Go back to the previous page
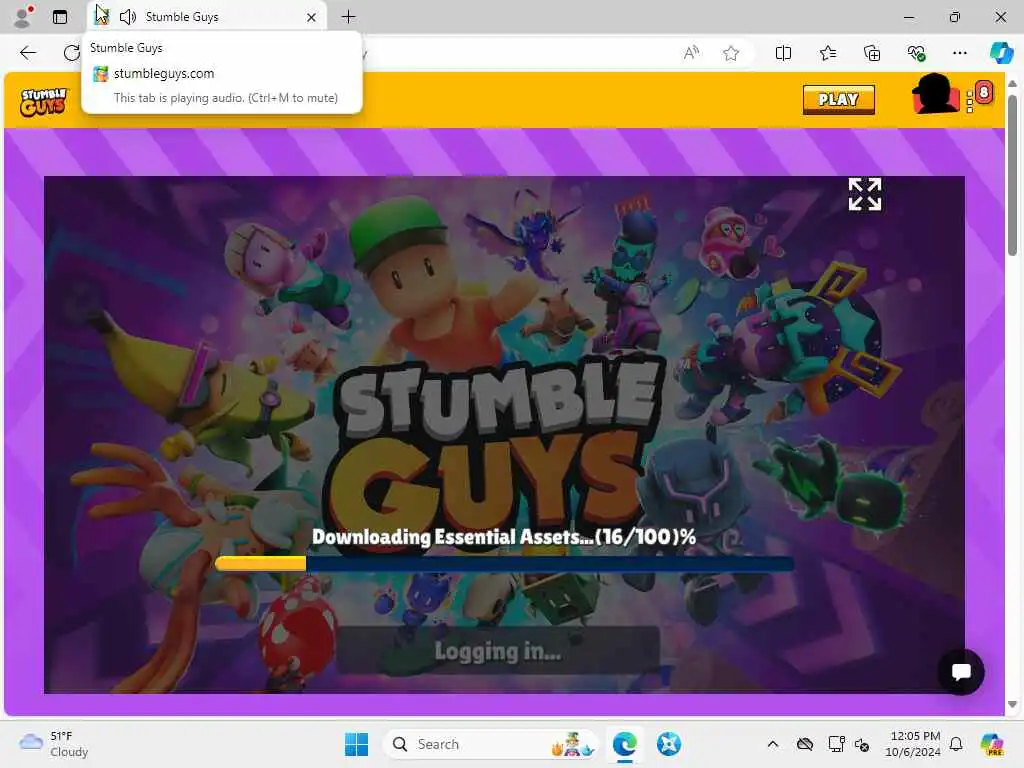This screenshot has width=1024, height=768. point(28,53)
